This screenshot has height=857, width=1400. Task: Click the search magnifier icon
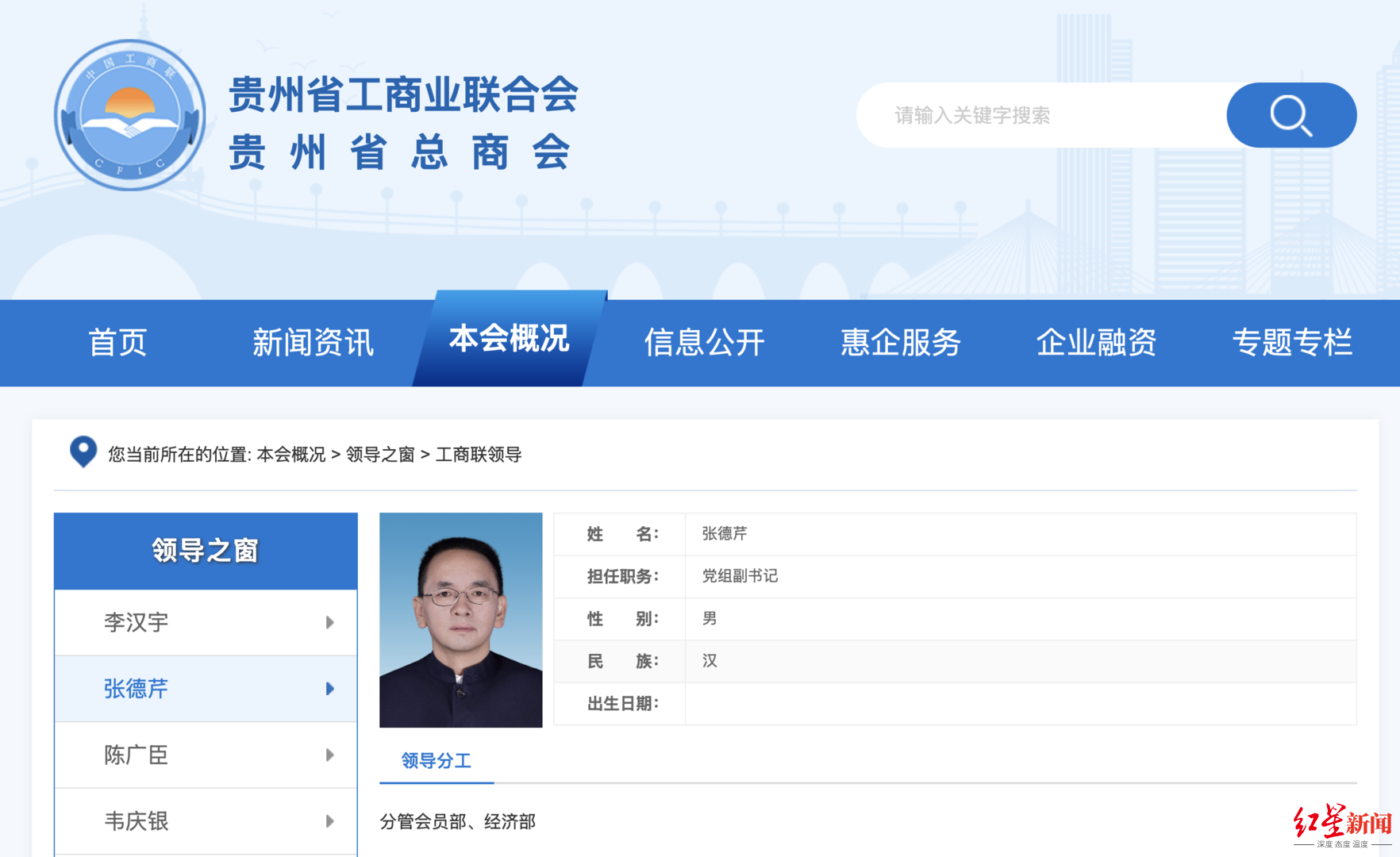(1290, 114)
